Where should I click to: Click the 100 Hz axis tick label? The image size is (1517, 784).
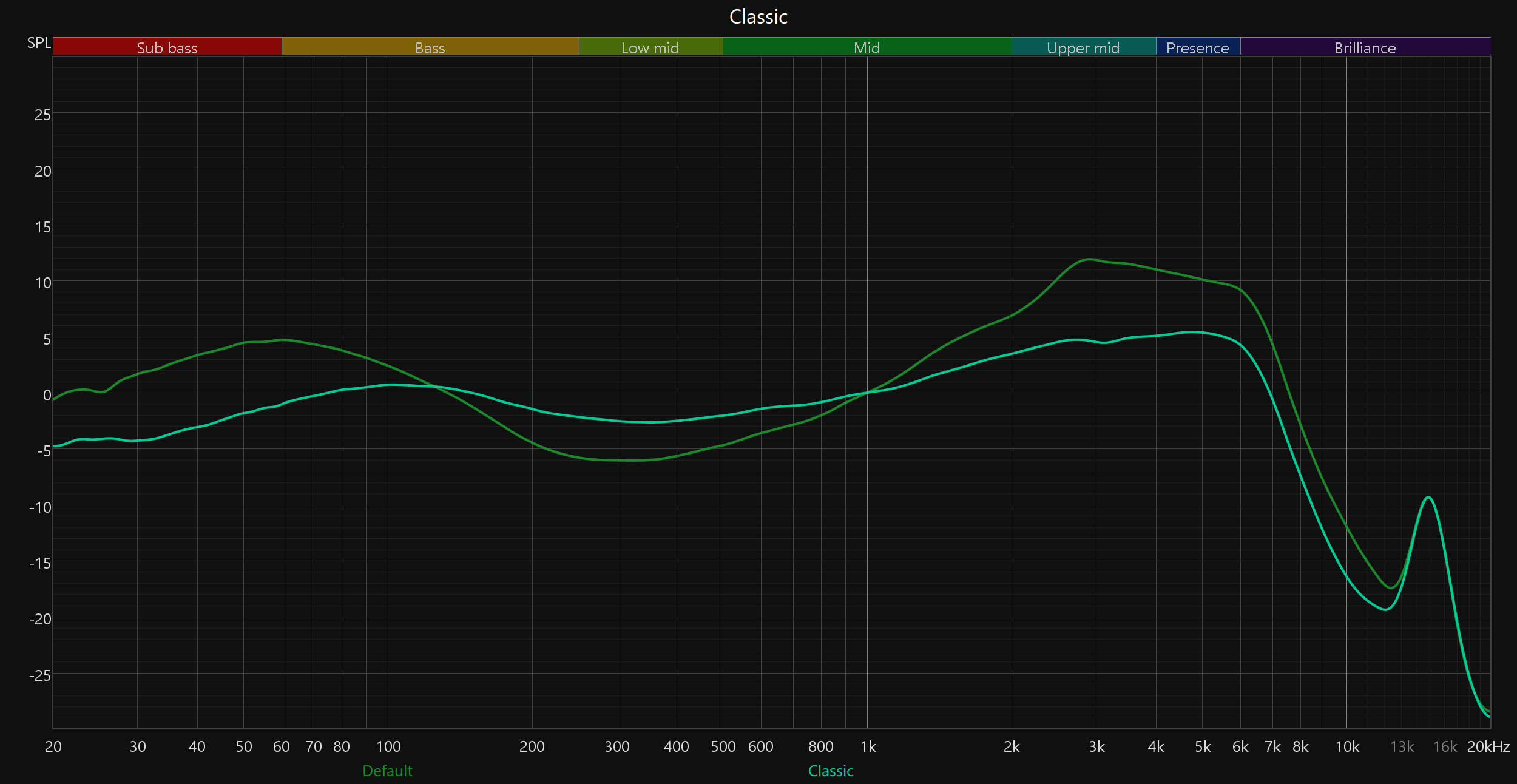[x=388, y=746]
